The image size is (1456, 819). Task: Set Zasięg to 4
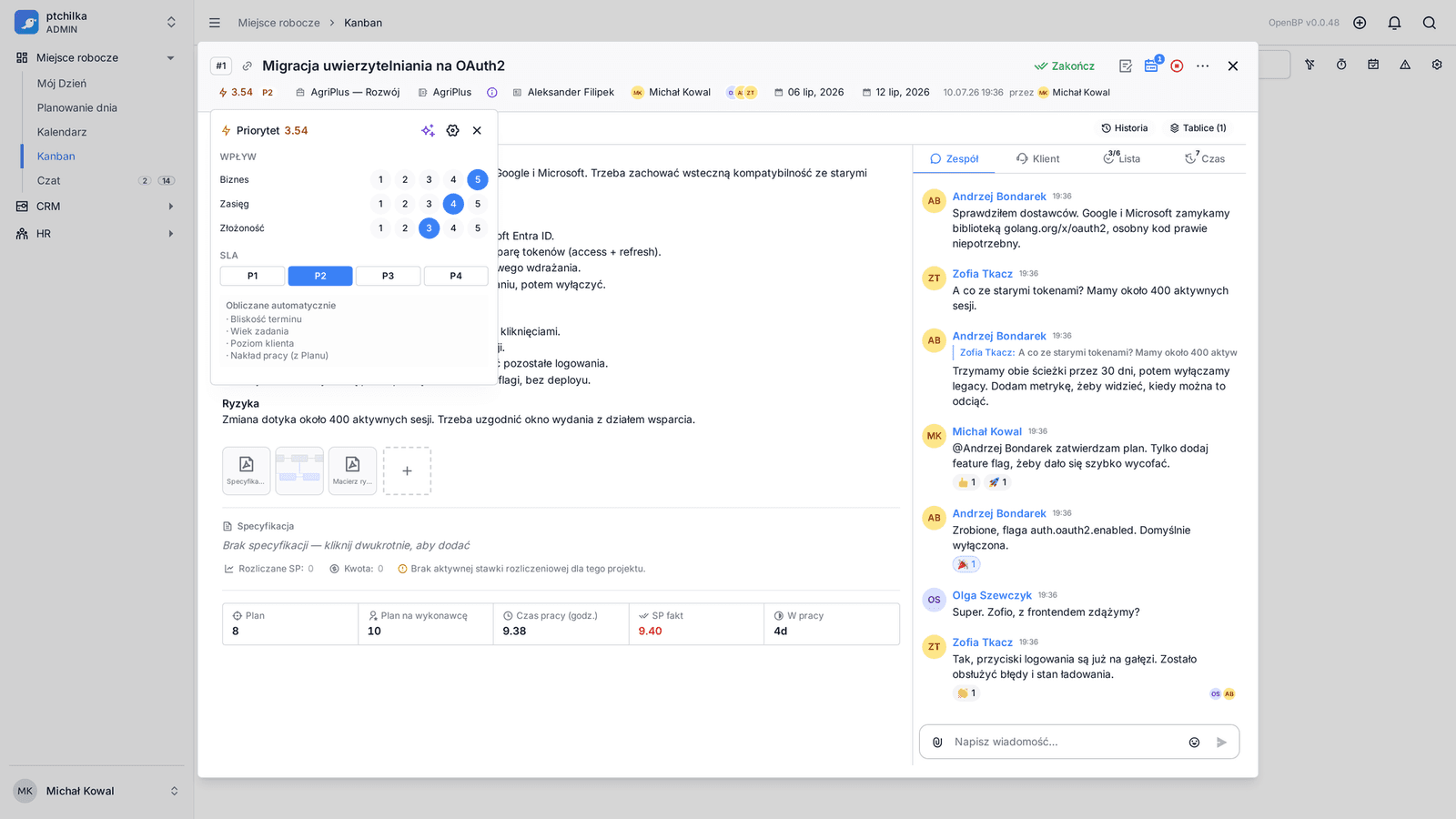pyautogui.click(x=453, y=204)
